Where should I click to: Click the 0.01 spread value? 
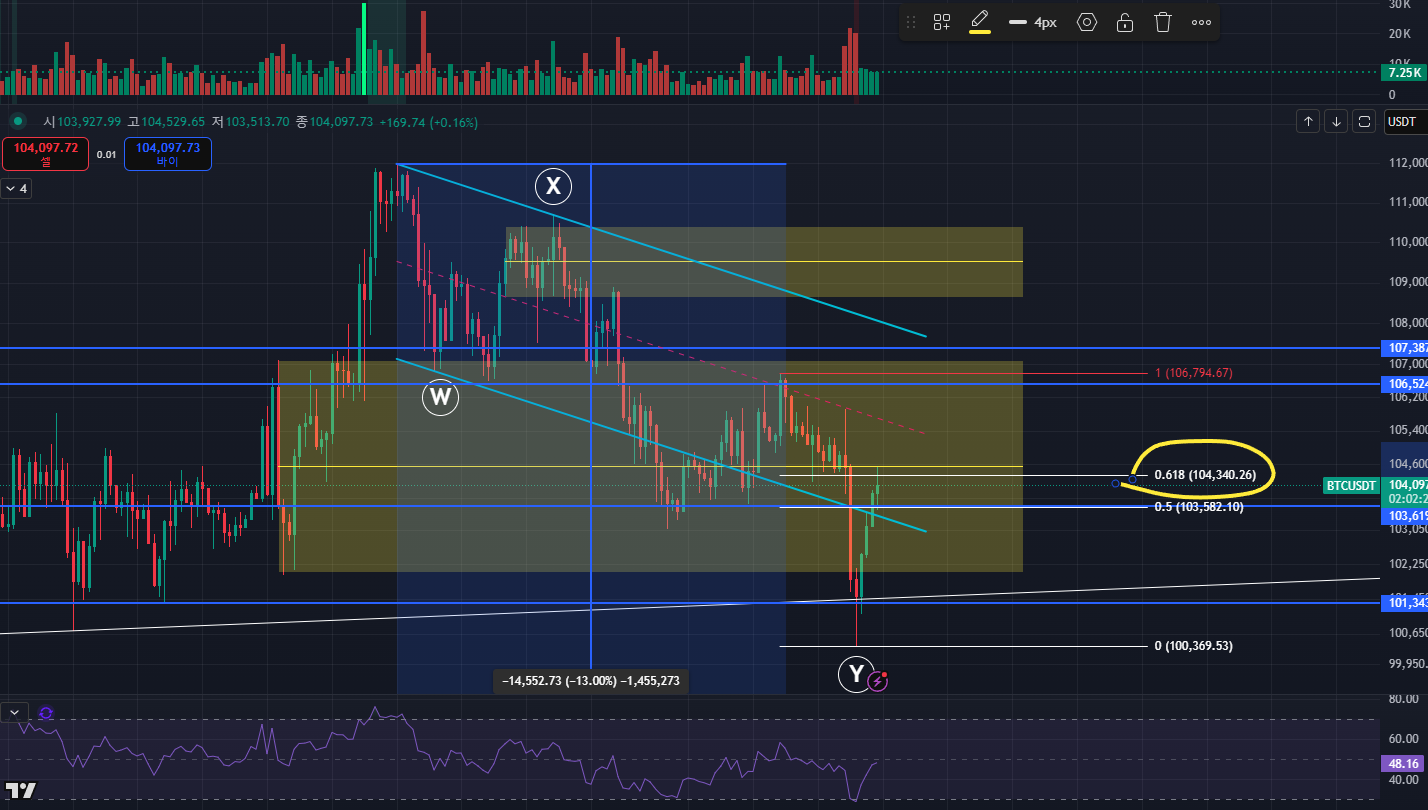pyautogui.click(x=107, y=155)
